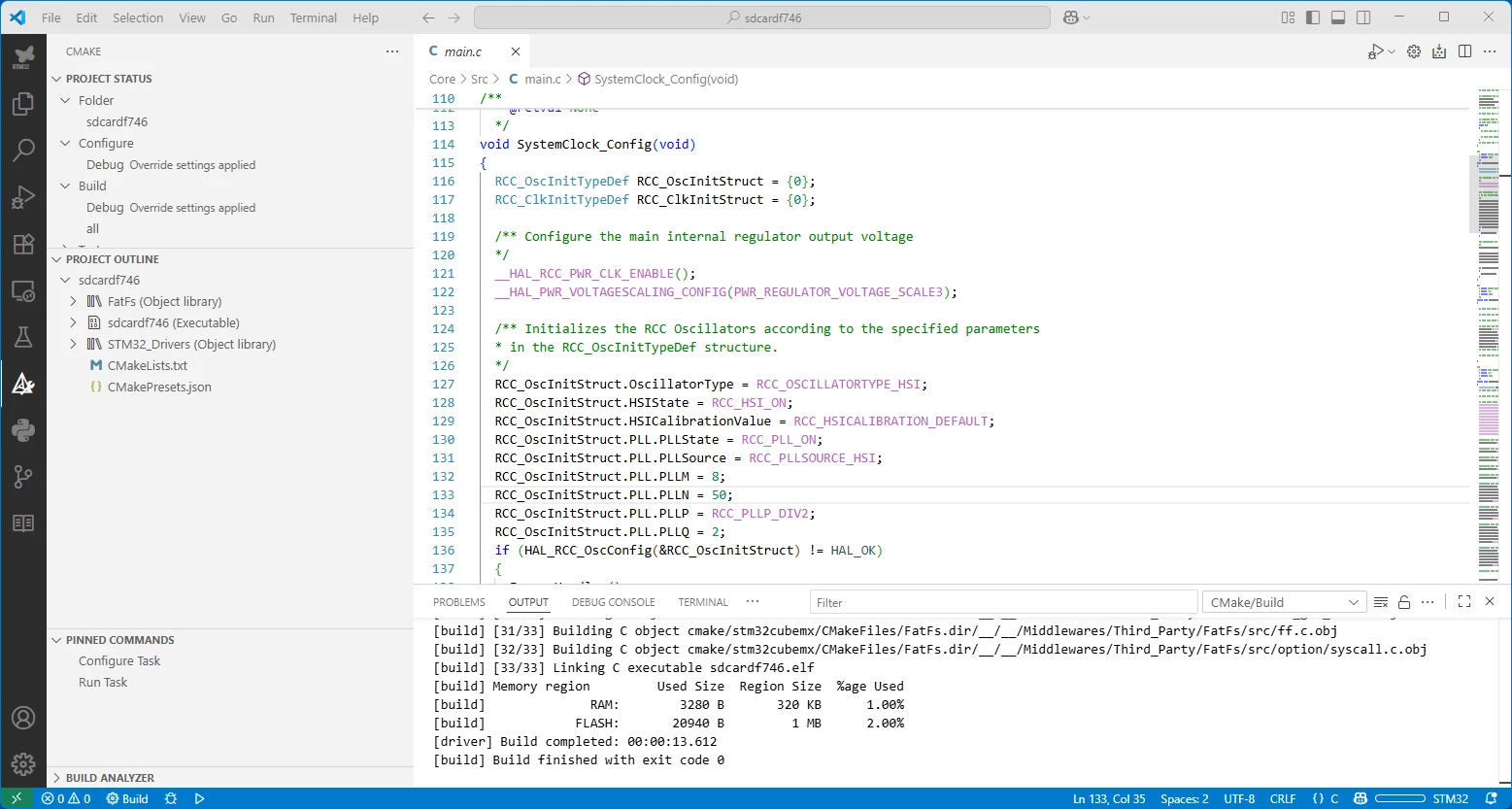Toggle Secondary Side Bar visibility
Image resolution: width=1512 pixels, height=809 pixels.
click(1363, 17)
